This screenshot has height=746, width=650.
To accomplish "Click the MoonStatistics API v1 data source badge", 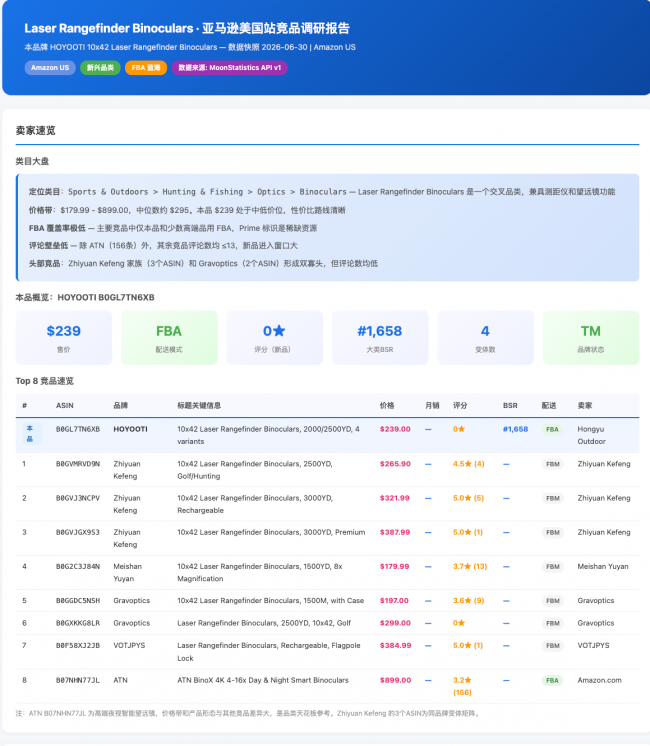I will 229,68.
